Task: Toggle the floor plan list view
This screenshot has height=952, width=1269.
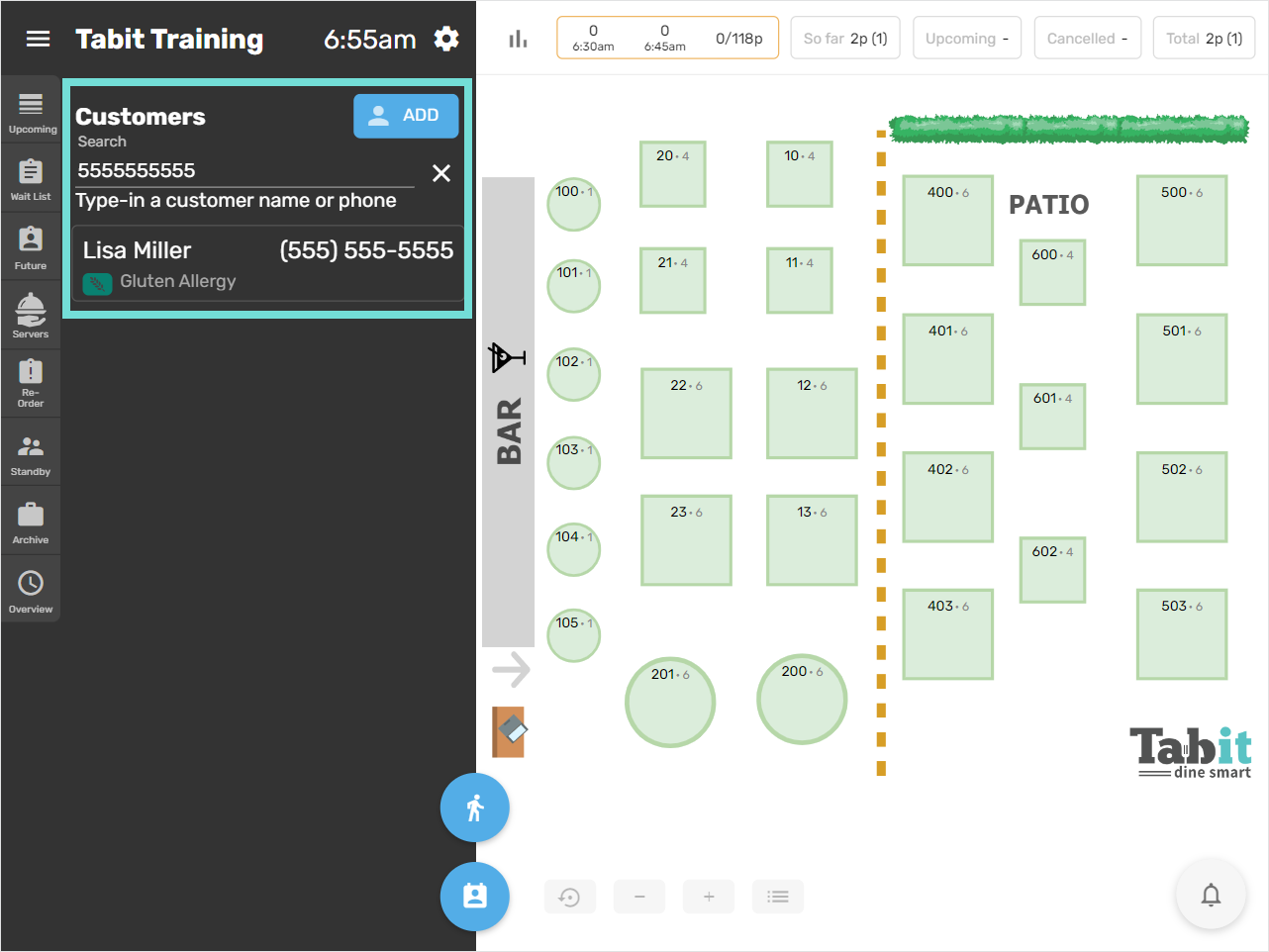Action: coord(778,896)
